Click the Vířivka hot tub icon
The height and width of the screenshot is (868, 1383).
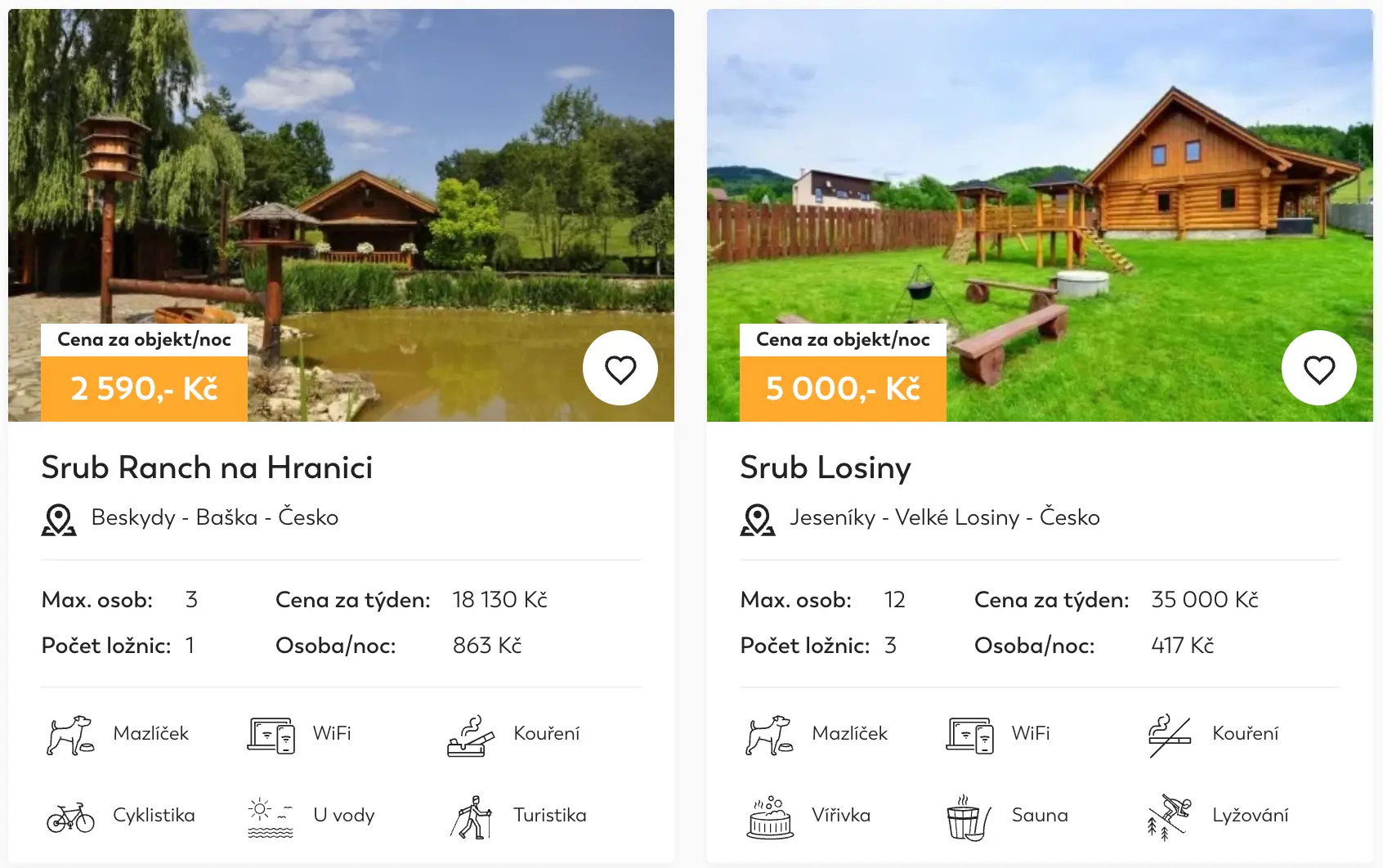pos(770,817)
